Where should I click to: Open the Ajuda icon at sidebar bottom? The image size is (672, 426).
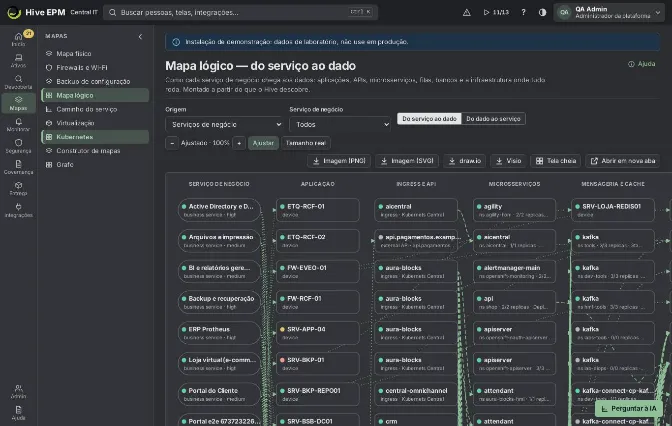coord(18,413)
